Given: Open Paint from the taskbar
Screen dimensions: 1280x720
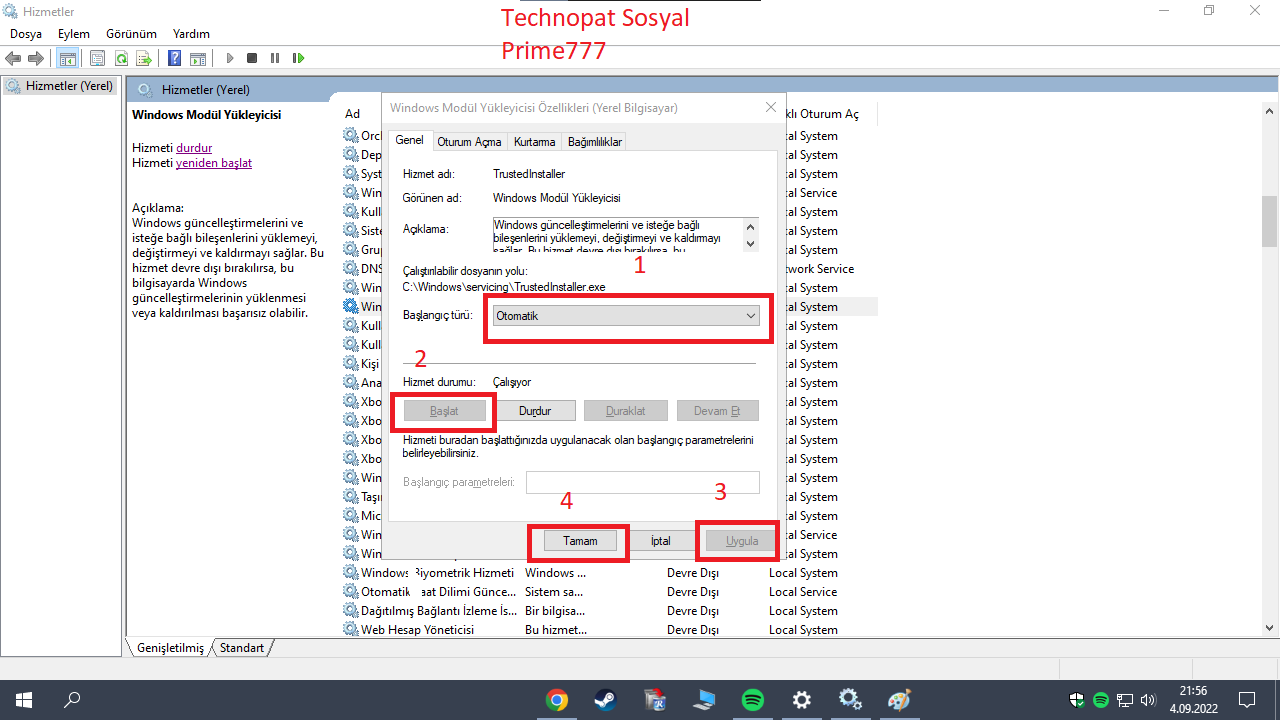Looking at the screenshot, I should [x=899, y=700].
